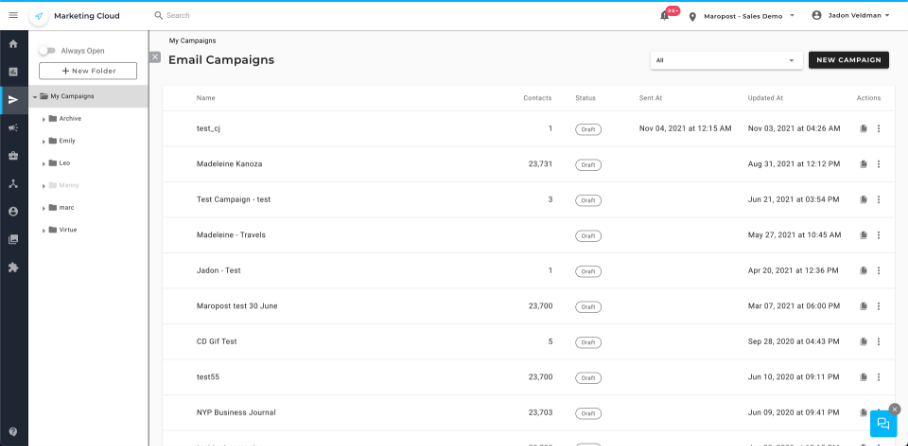Copy the Test Campaign - test row
The width and height of the screenshot is (908, 446).
(x=863, y=200)
